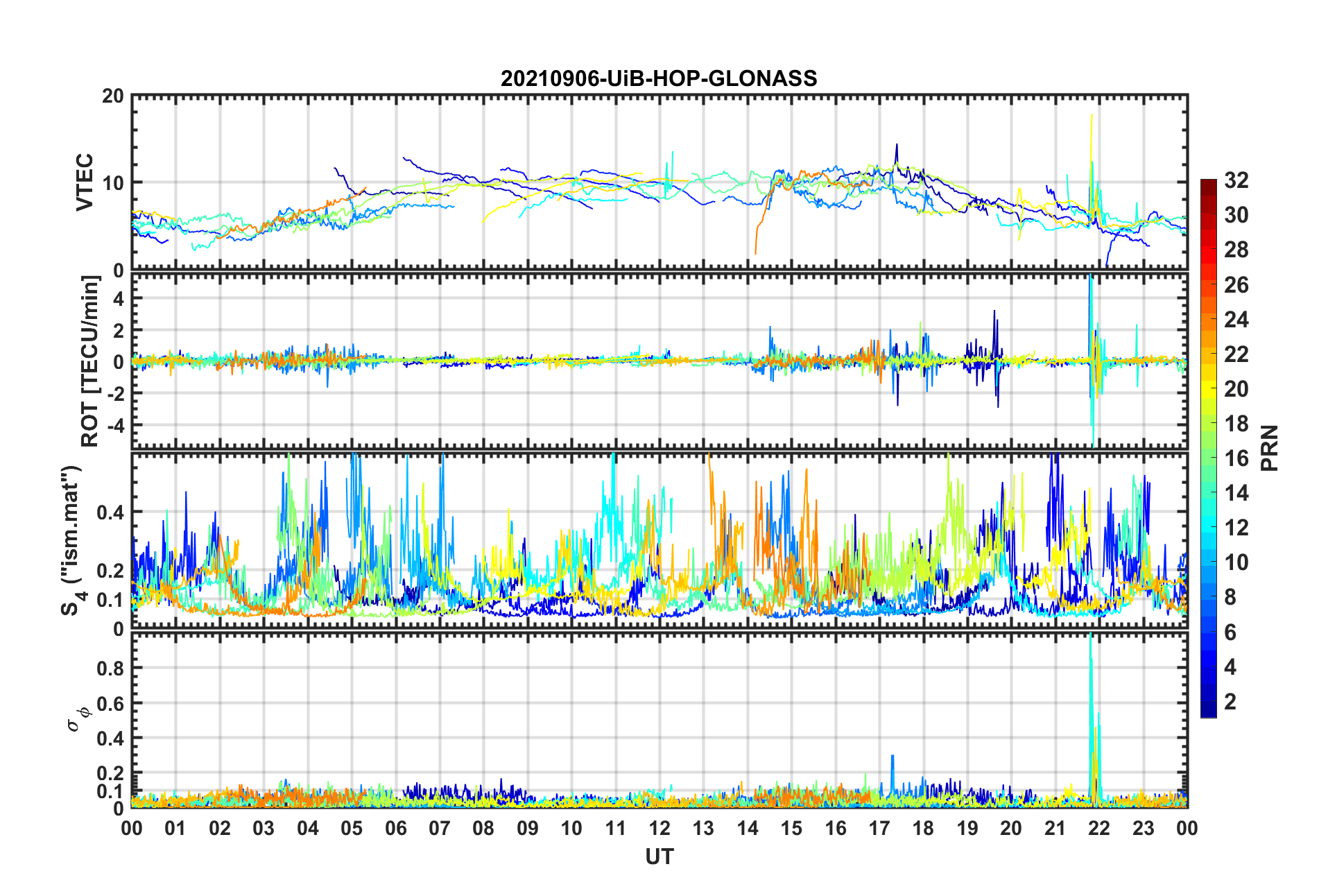Click UT hour tick label "13"
The width and height of the screenshot is (1319, 896).
pos(703,828)
